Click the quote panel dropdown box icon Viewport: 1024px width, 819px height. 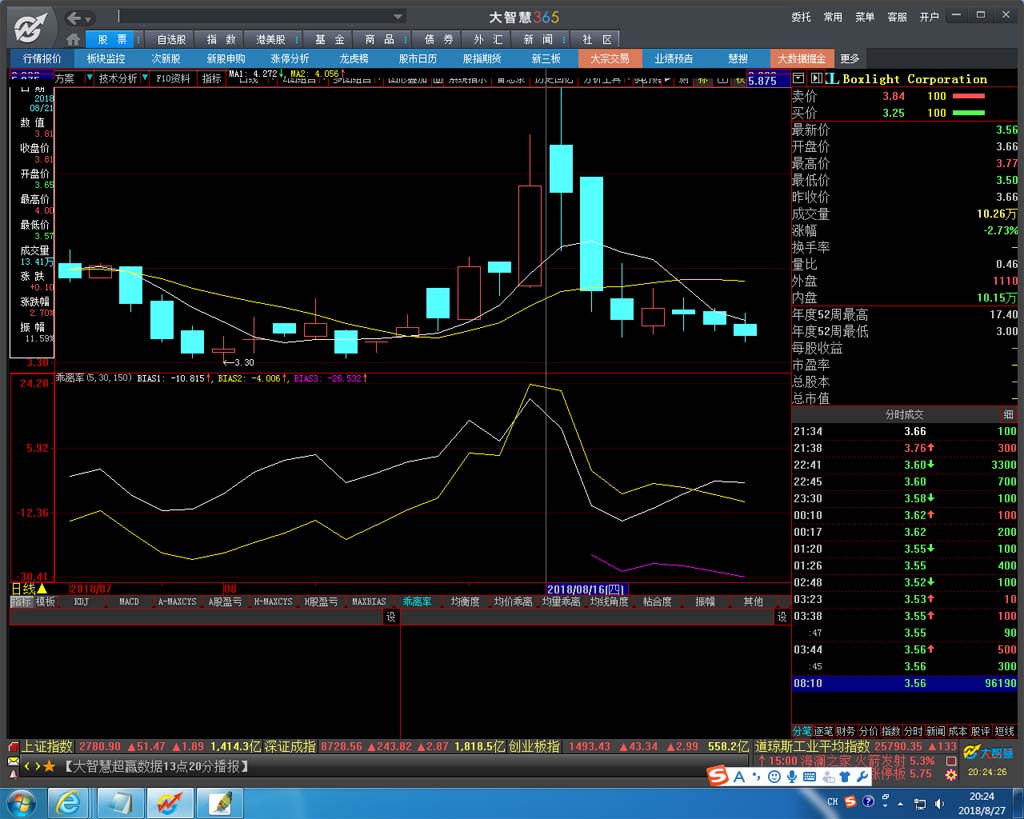click(x=798, y=78)
